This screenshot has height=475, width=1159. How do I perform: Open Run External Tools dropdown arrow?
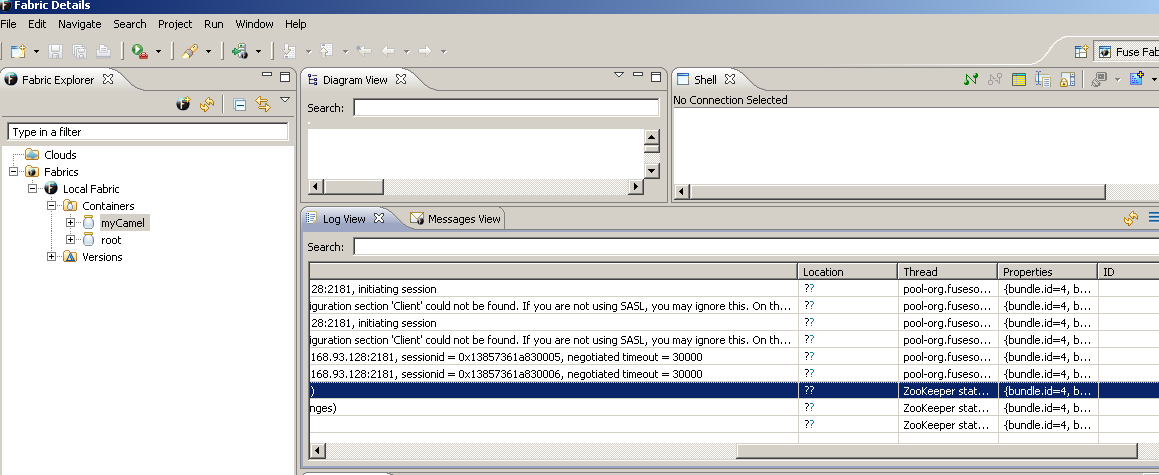pos(158,52)
